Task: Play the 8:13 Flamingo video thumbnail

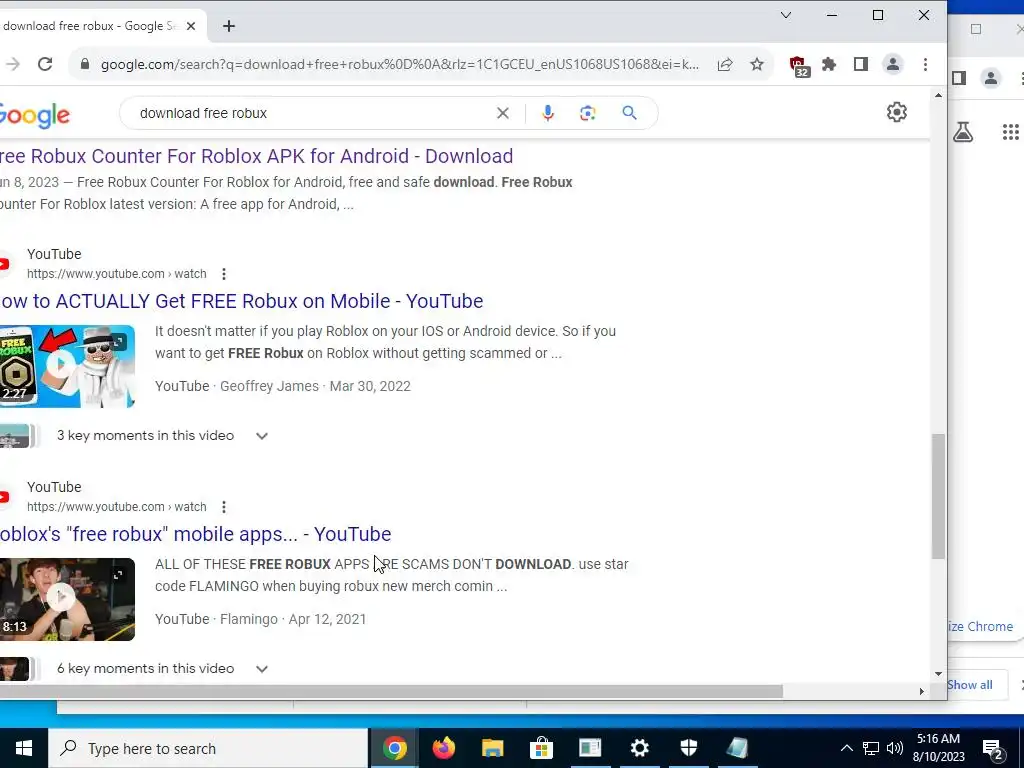Action: tap(67, 600)
